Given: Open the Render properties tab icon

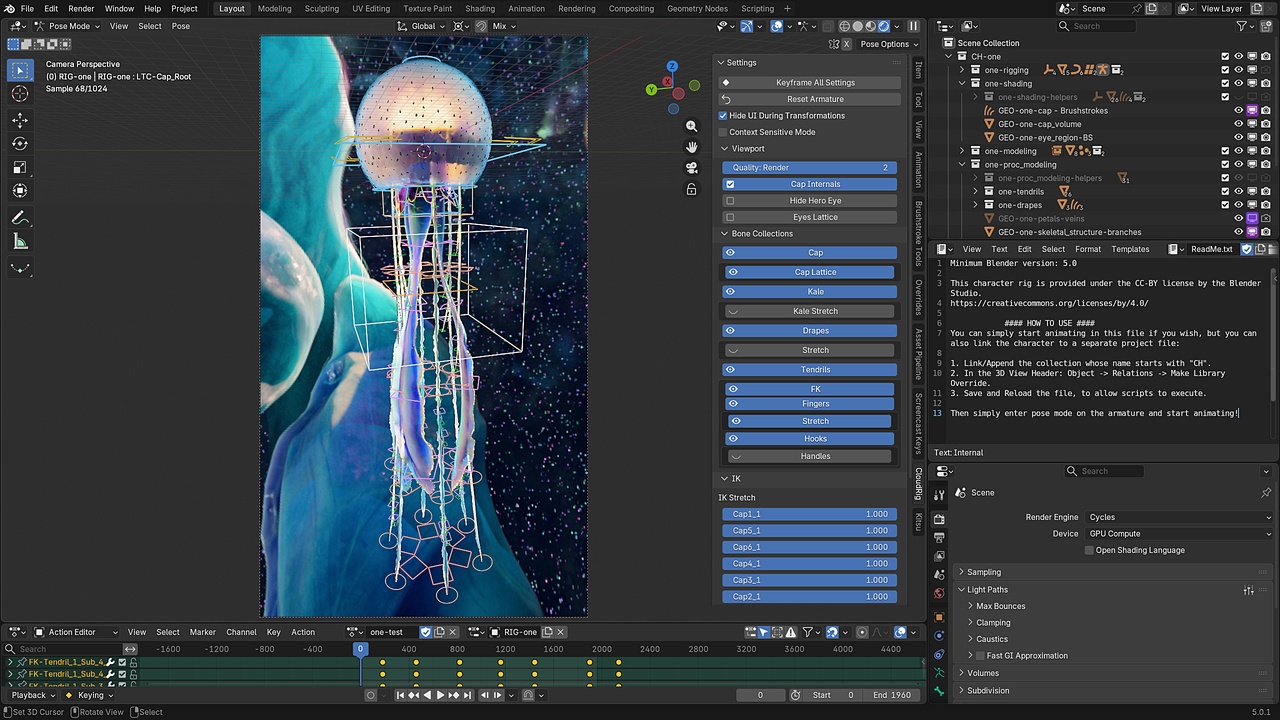Looking at the screenshot, I should pos(939,519).
